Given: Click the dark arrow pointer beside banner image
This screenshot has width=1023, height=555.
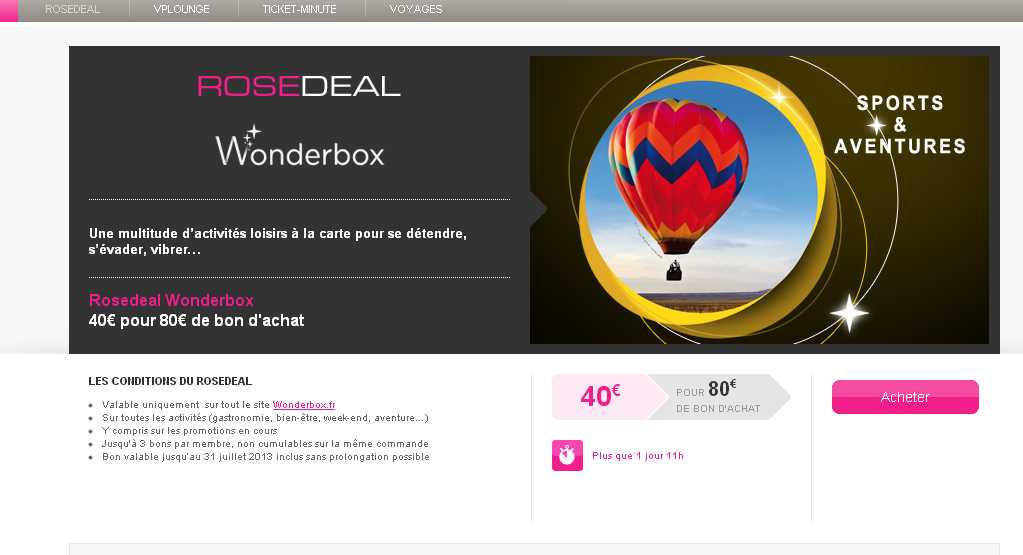Looking at the screenshot, I should [538, 209].
